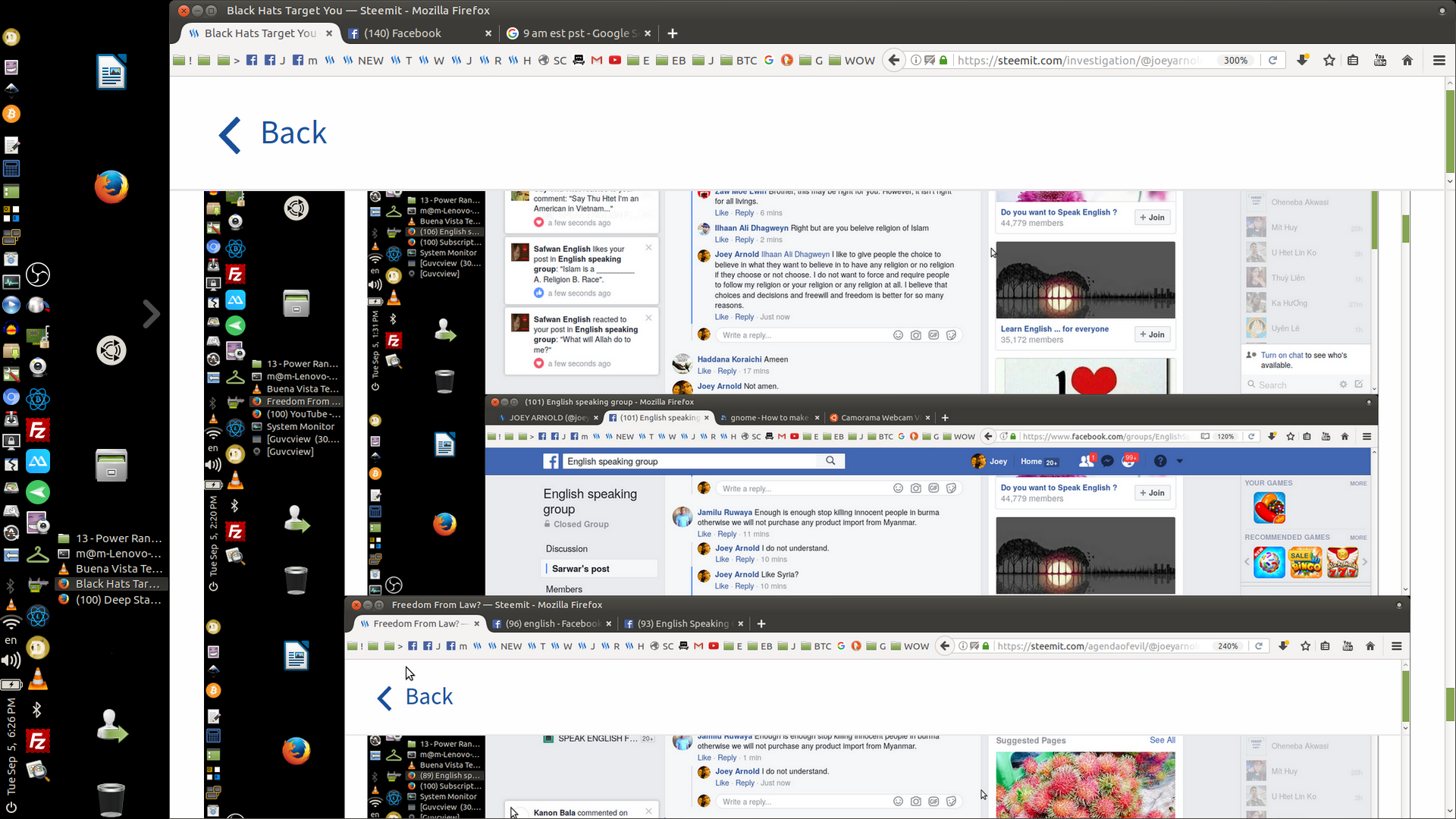Switch to '13 - Power Ran...' in outermost window list
Screen dimensions: 1456x819
(x=111, y=538)
